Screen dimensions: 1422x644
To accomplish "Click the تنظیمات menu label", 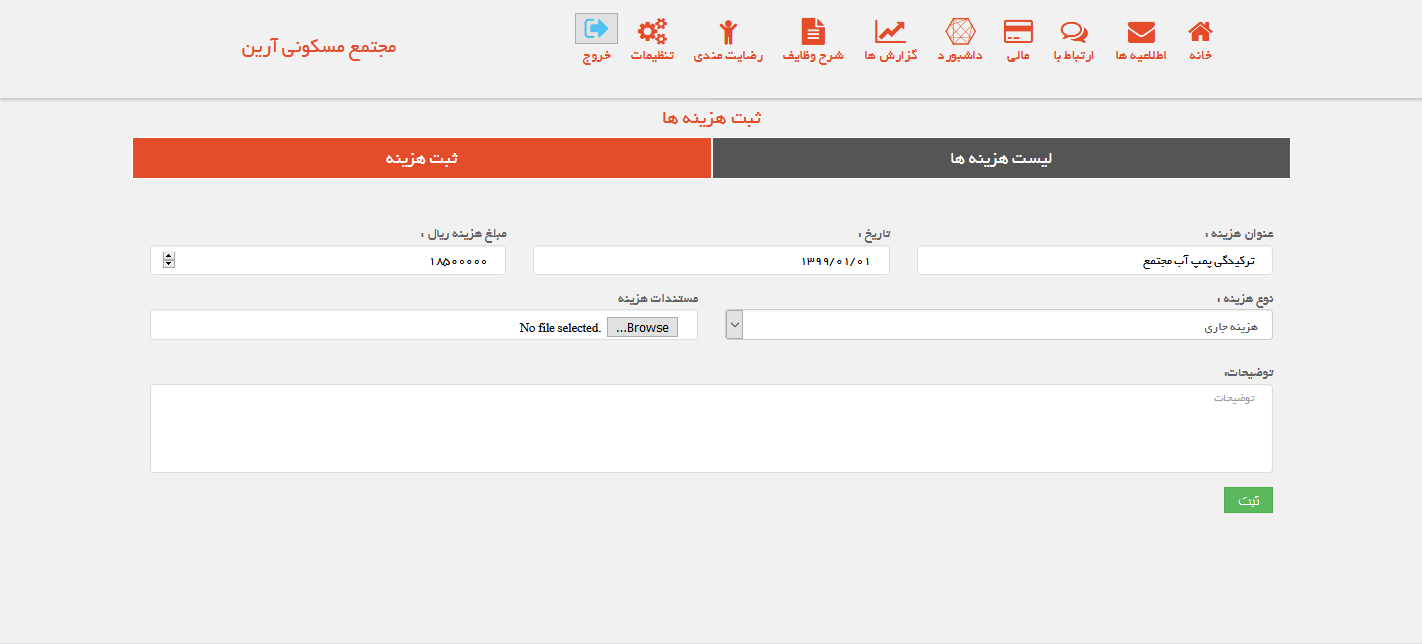I will (x=652, y=56).
